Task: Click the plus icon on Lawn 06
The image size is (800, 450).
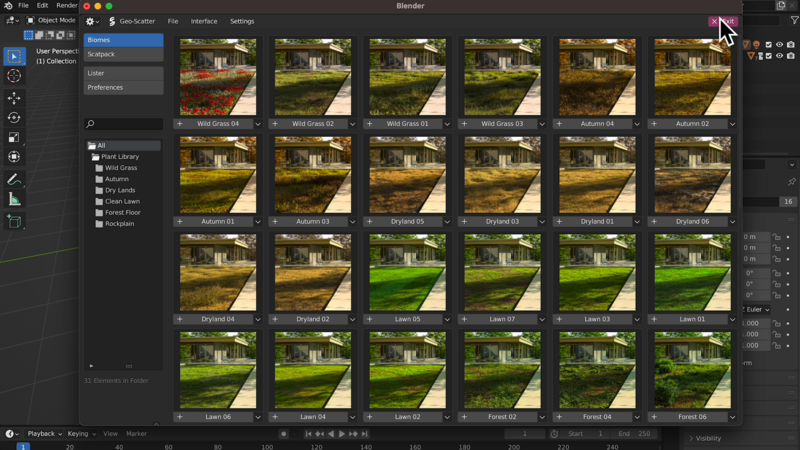Action: 180,417
